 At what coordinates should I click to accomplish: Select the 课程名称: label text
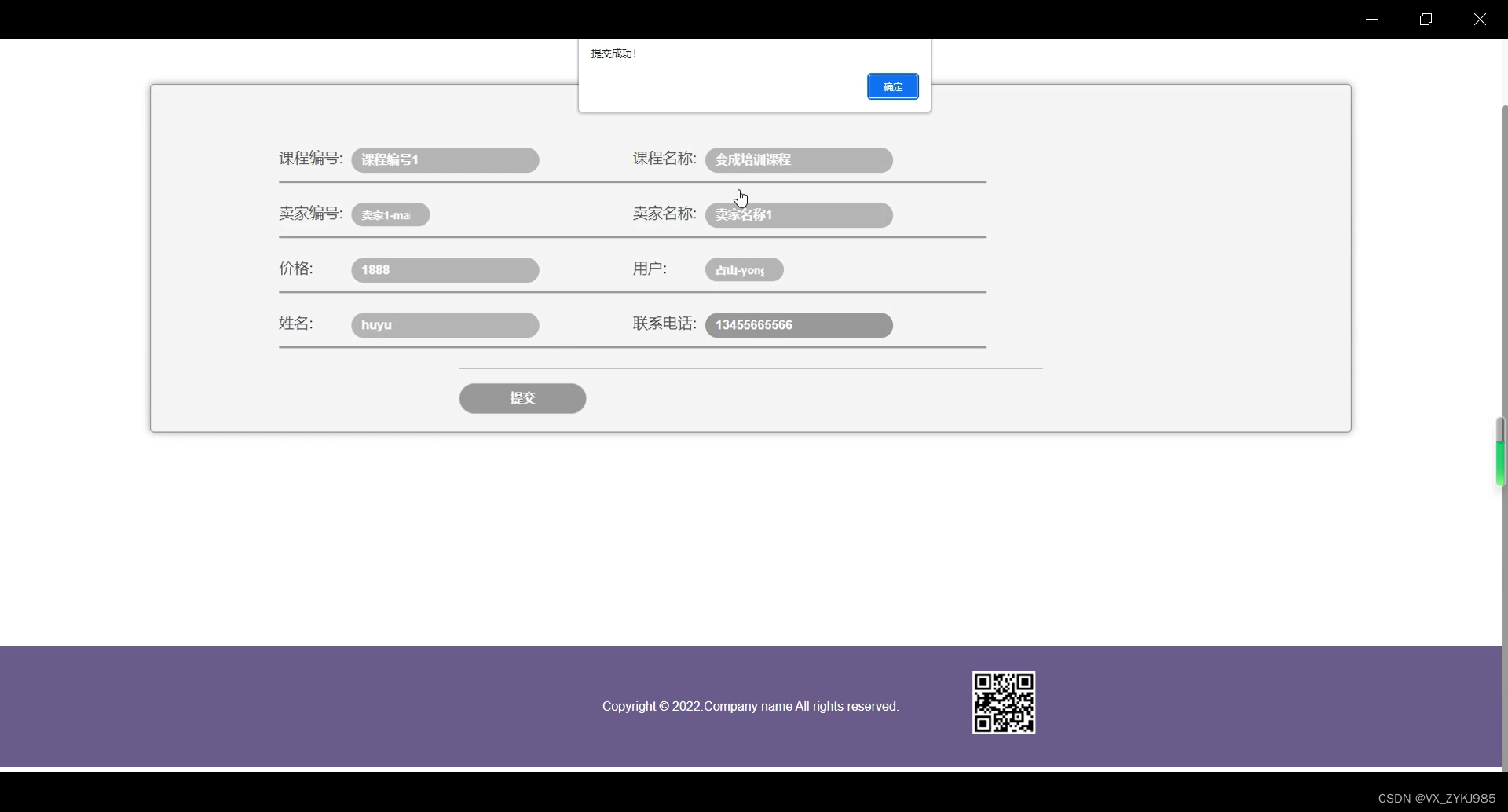664,159
